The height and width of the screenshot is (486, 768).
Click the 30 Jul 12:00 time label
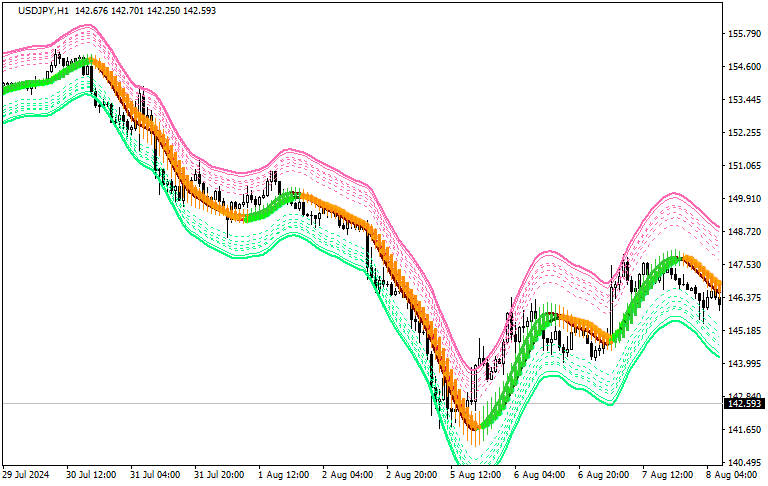91,475
